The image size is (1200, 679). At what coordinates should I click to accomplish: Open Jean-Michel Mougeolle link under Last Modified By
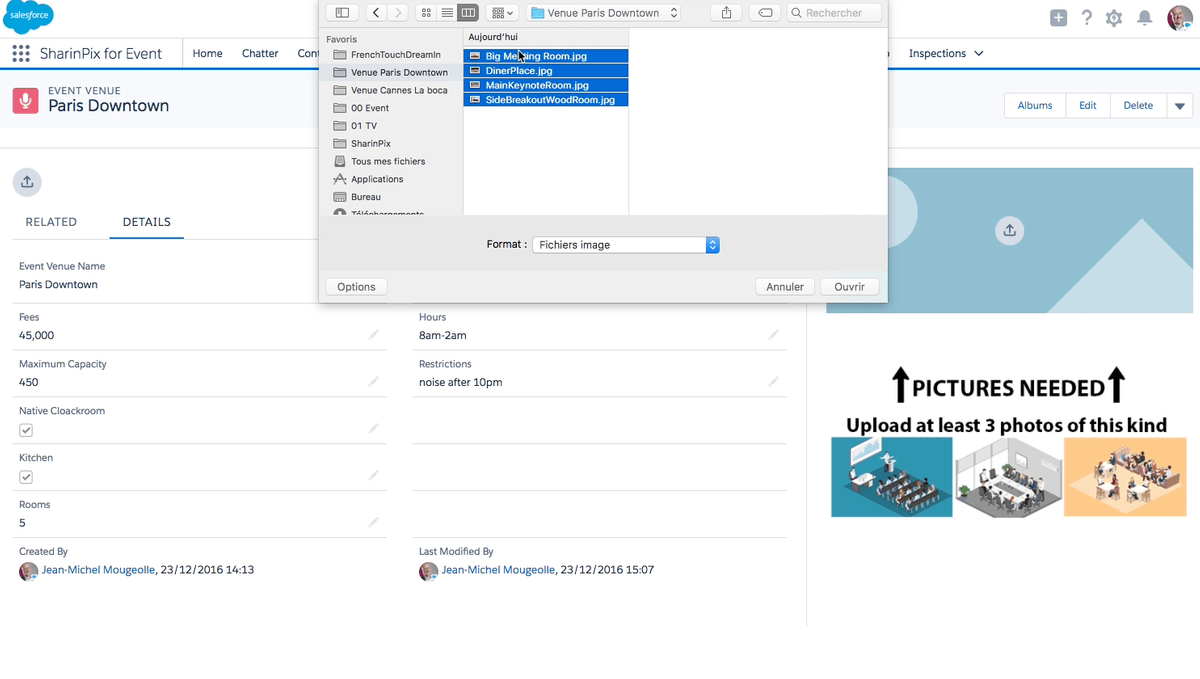(498, 570)
